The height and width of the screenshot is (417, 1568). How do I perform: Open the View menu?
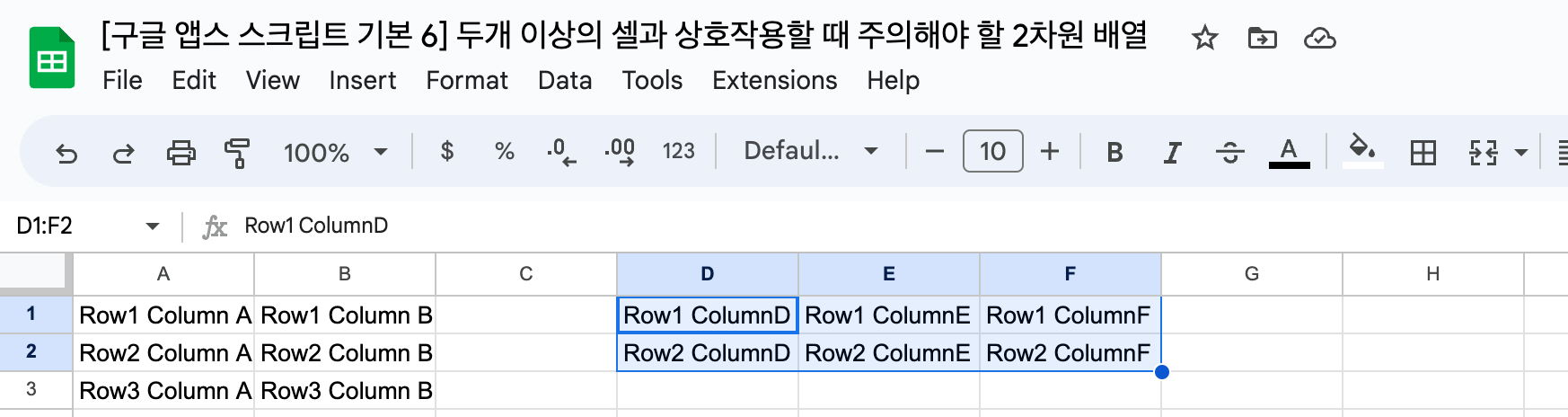point(273,80)
